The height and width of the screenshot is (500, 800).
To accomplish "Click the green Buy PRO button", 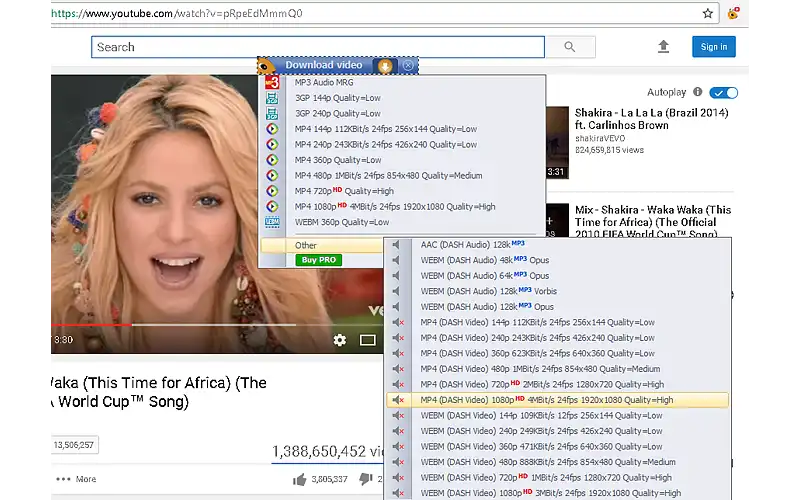I will click(318, 260).
